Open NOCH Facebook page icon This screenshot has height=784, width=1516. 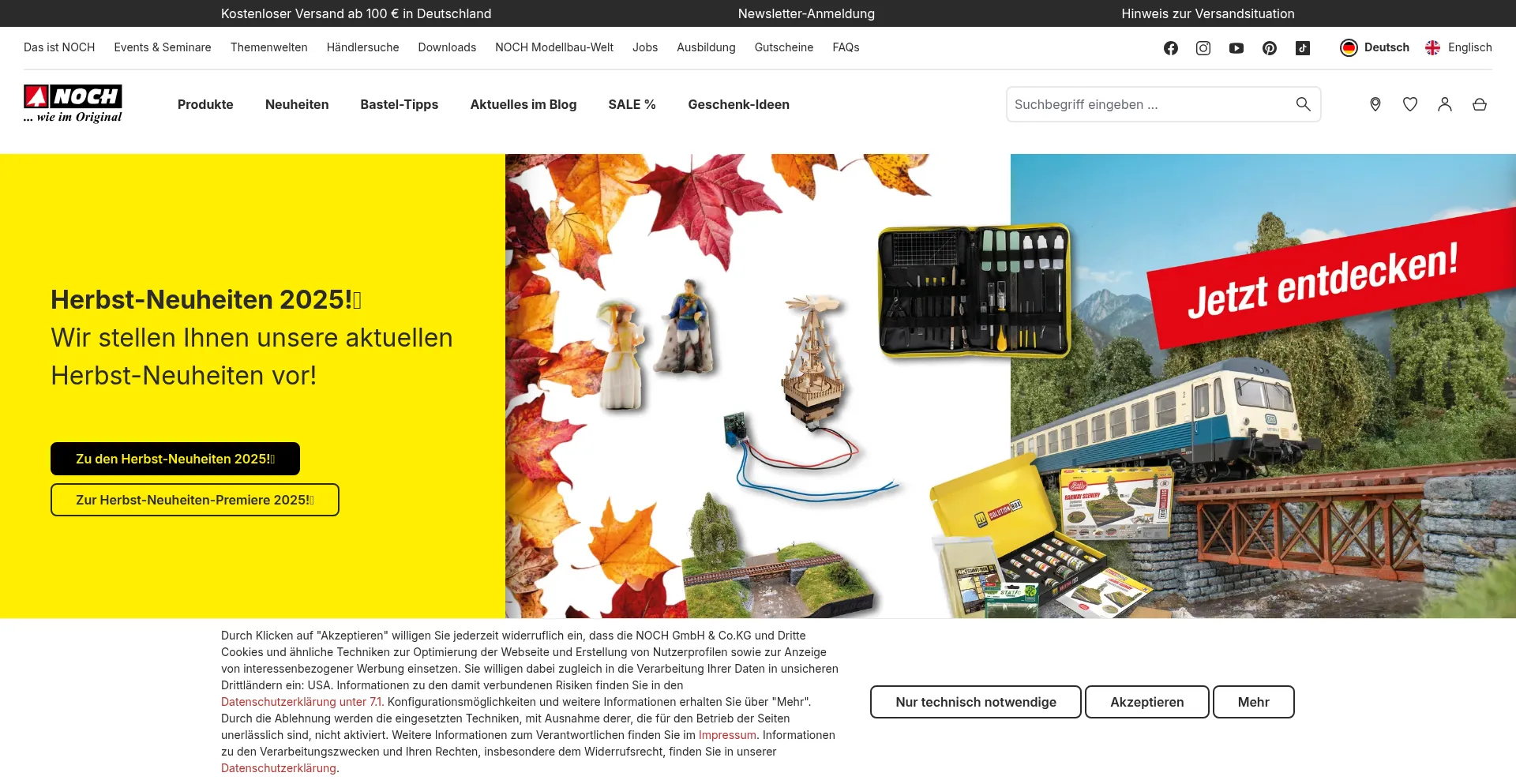[1171, 48]
